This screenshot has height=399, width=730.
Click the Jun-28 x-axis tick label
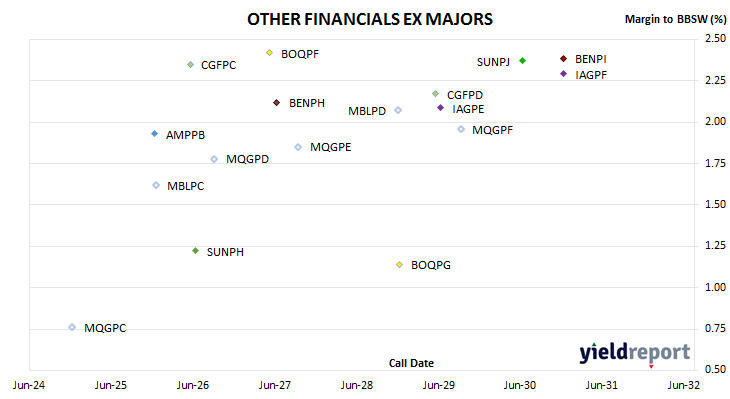click(x=357, y=385)
